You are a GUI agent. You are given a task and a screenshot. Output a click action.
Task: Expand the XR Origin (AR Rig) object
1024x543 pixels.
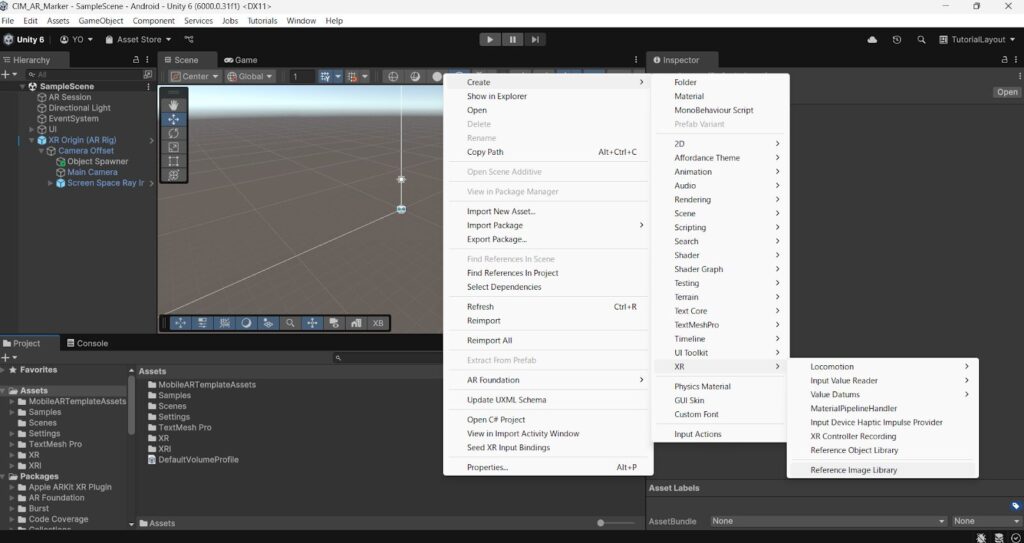point(31,140)
